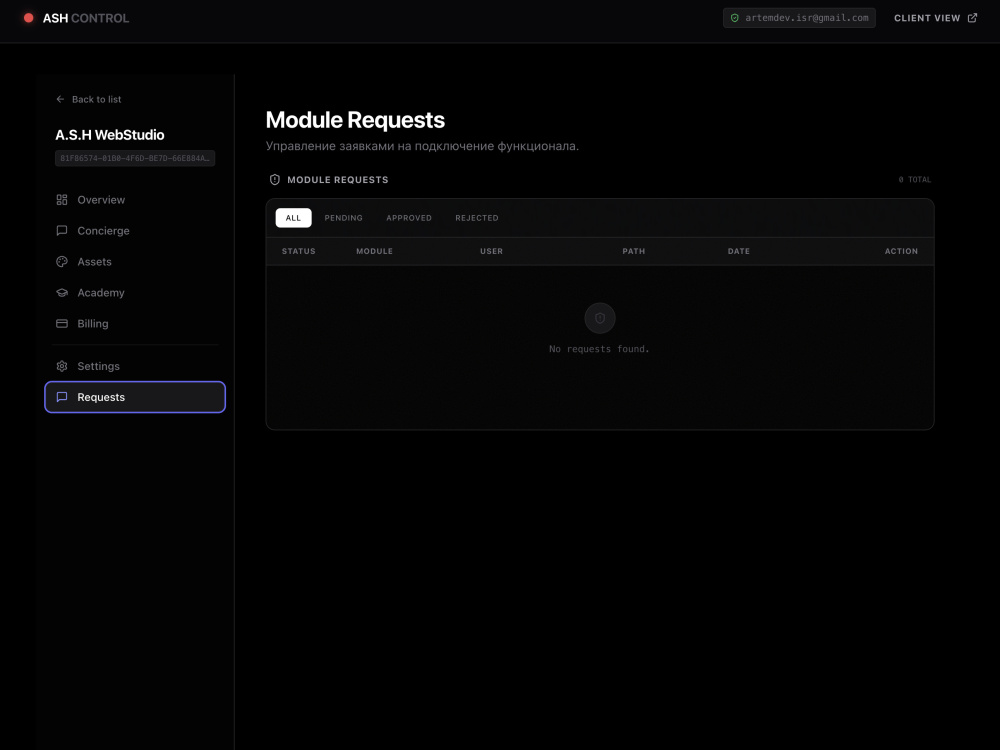This screenshot has width=1000, height=750.
Task: Open Academy section
Action: [x=135, y=293]
